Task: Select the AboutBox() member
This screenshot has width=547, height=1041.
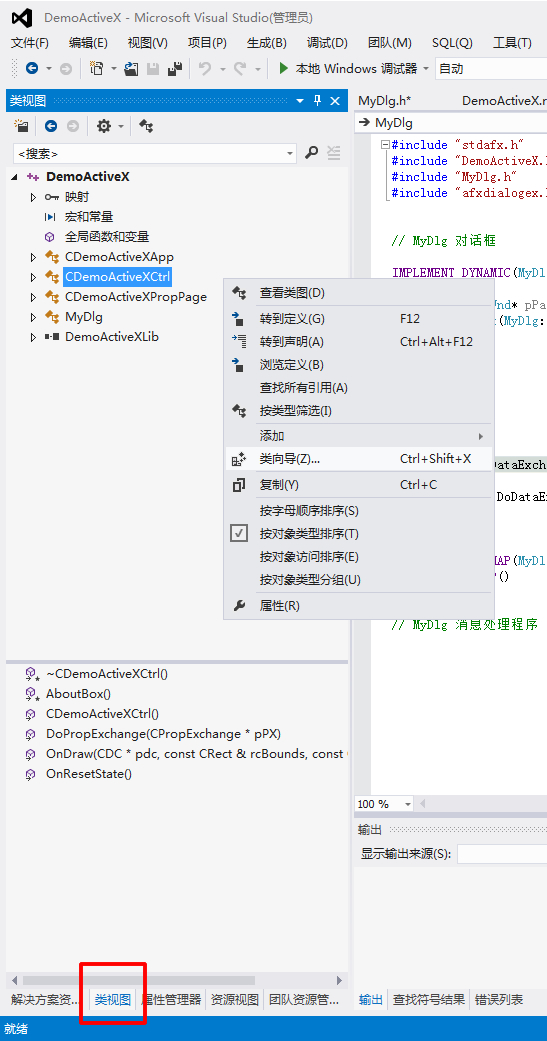Action: 78,694
